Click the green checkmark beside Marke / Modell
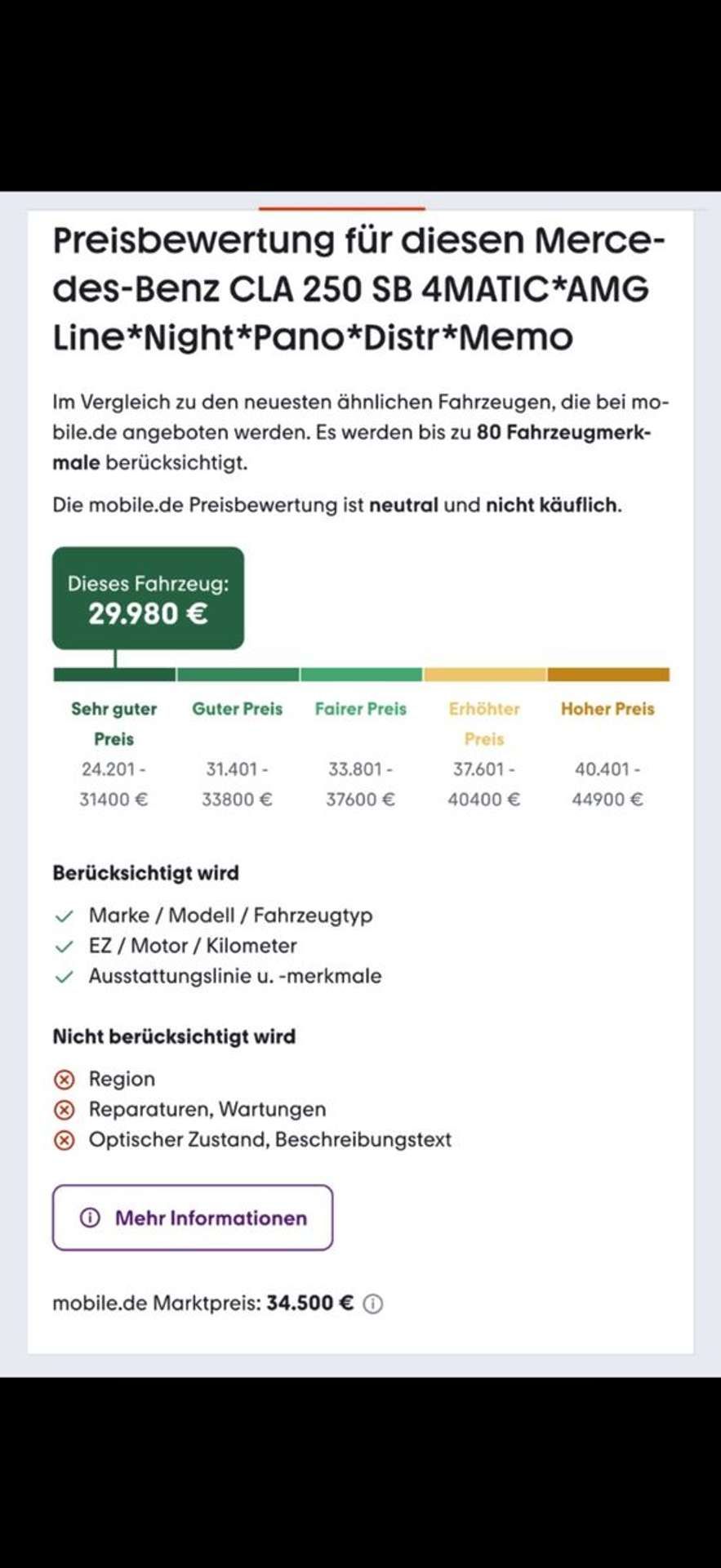 pyautogui.click(x=64, y=916)
